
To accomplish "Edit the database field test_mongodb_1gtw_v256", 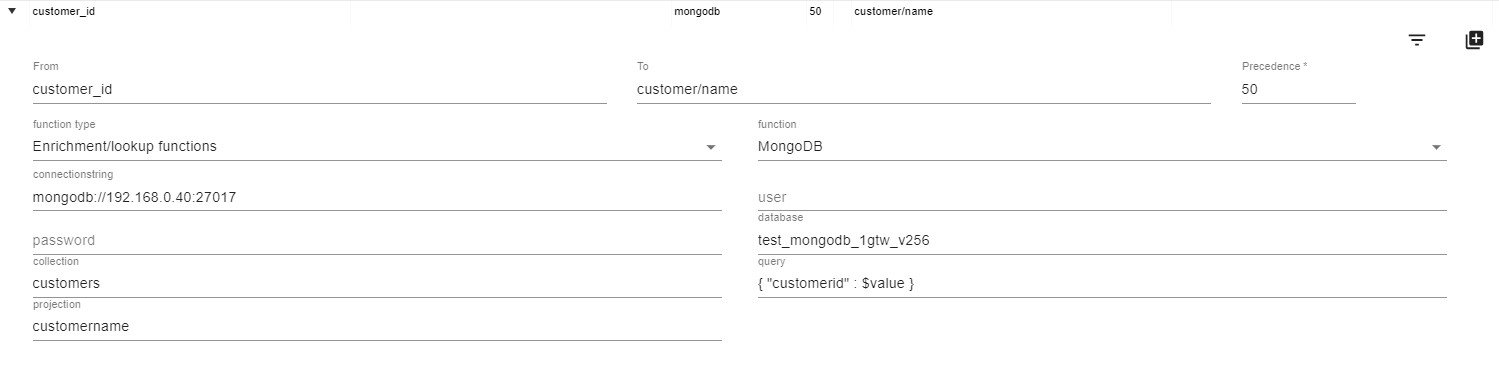I will pyautogui.click(x=1102, y=240).
